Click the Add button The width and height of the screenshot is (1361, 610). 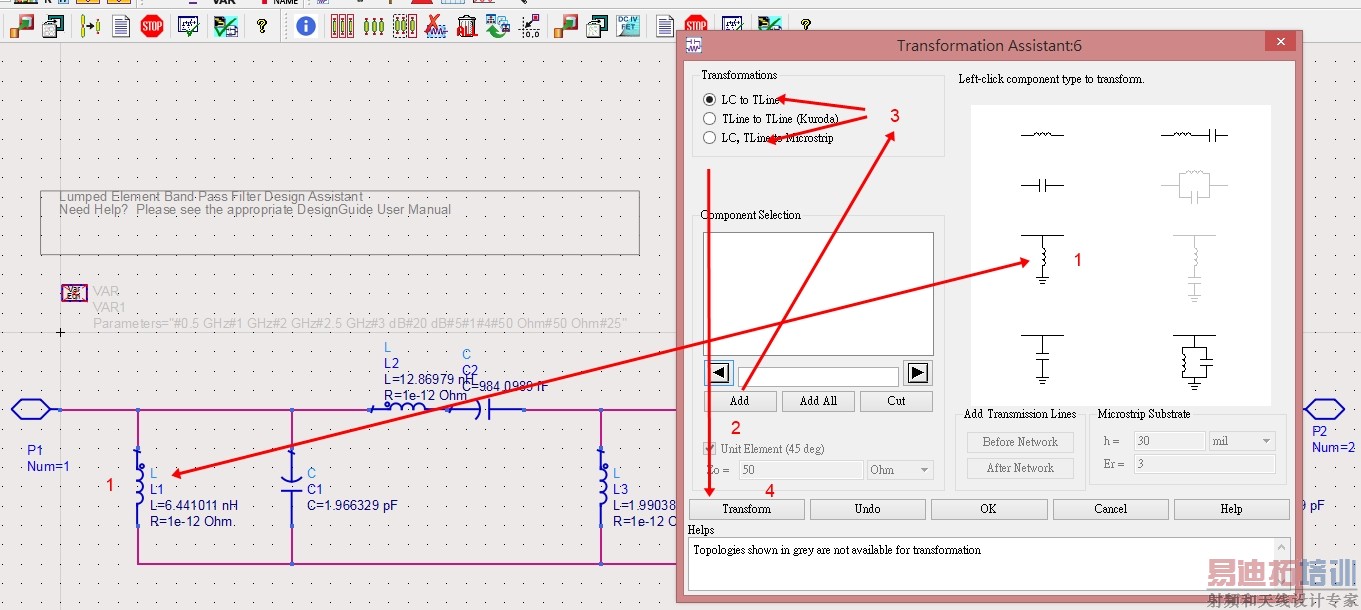click(x=739, y=401)
